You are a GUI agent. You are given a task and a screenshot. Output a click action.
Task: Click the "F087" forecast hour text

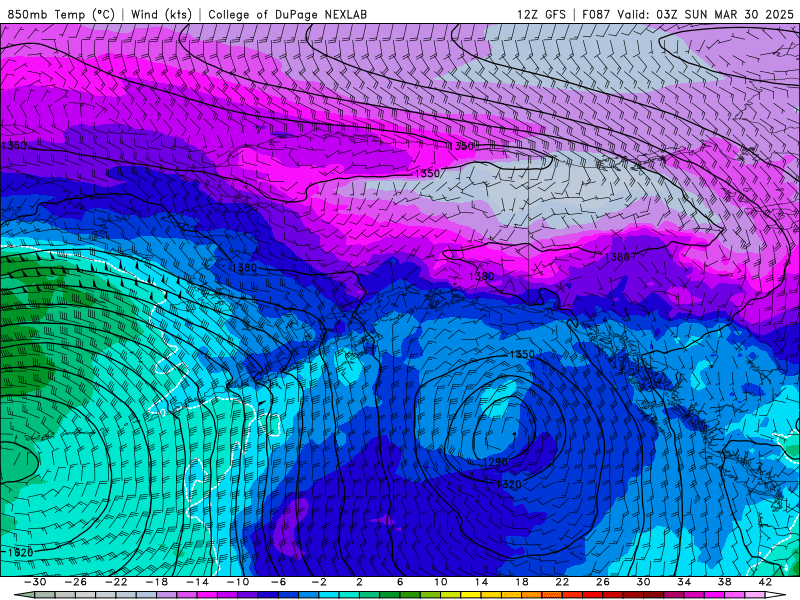(x=596, y=14)
